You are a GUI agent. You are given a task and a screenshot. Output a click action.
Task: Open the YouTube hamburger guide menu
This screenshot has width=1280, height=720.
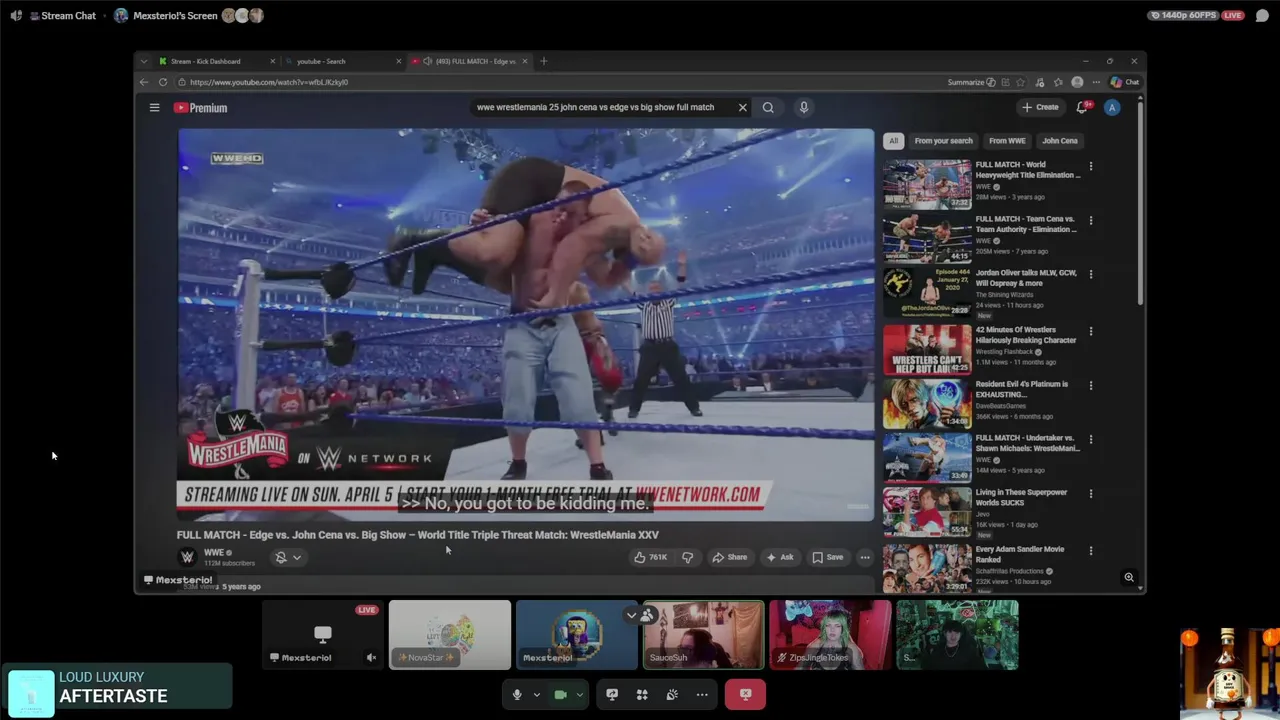154,107
